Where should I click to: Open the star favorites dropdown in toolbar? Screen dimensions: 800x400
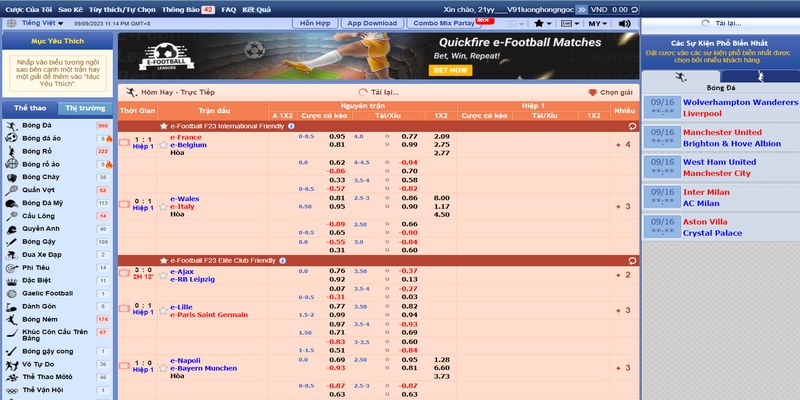click(543, 23)
